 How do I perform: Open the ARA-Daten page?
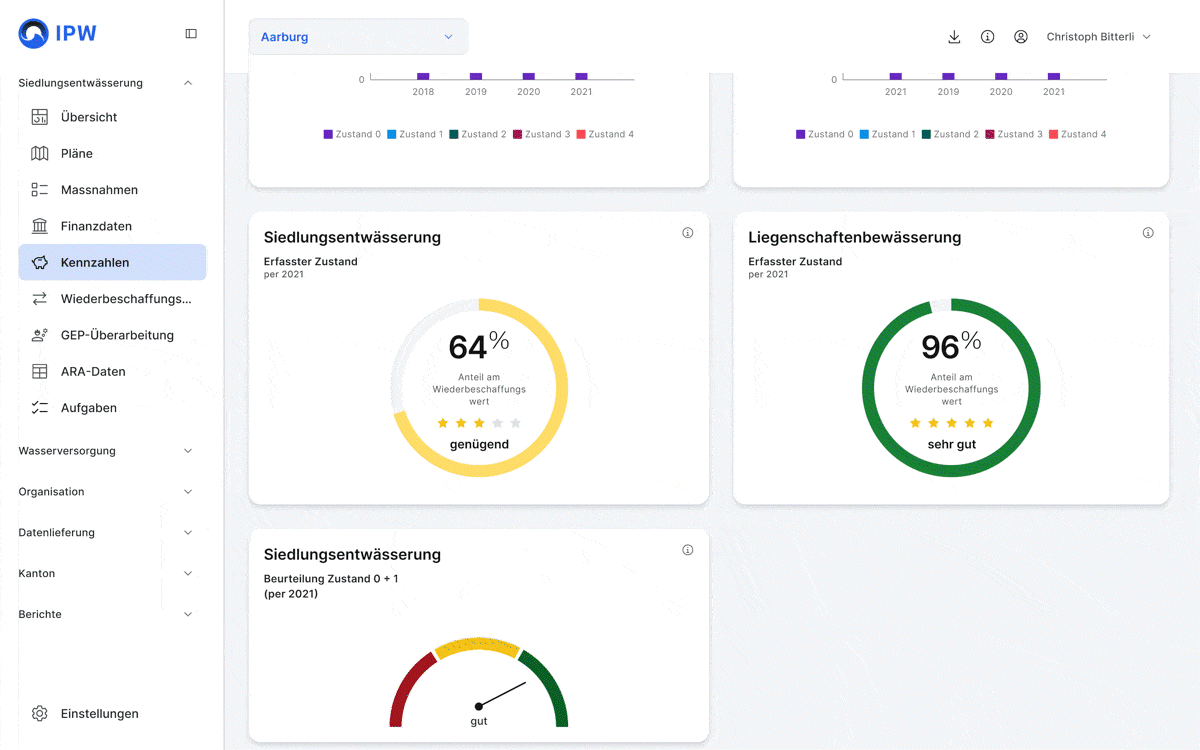pos(93,371)
